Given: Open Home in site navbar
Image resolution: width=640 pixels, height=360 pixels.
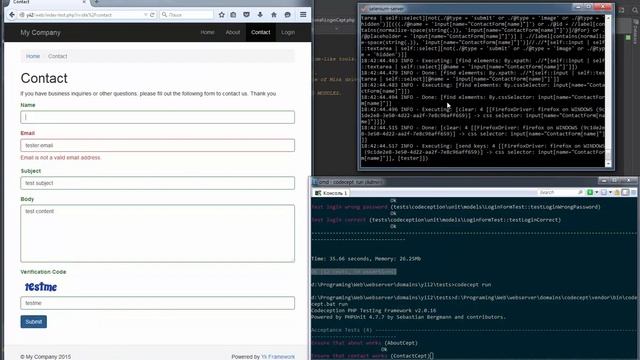Looking at the screenshot, I should click(x=207, y=32).
